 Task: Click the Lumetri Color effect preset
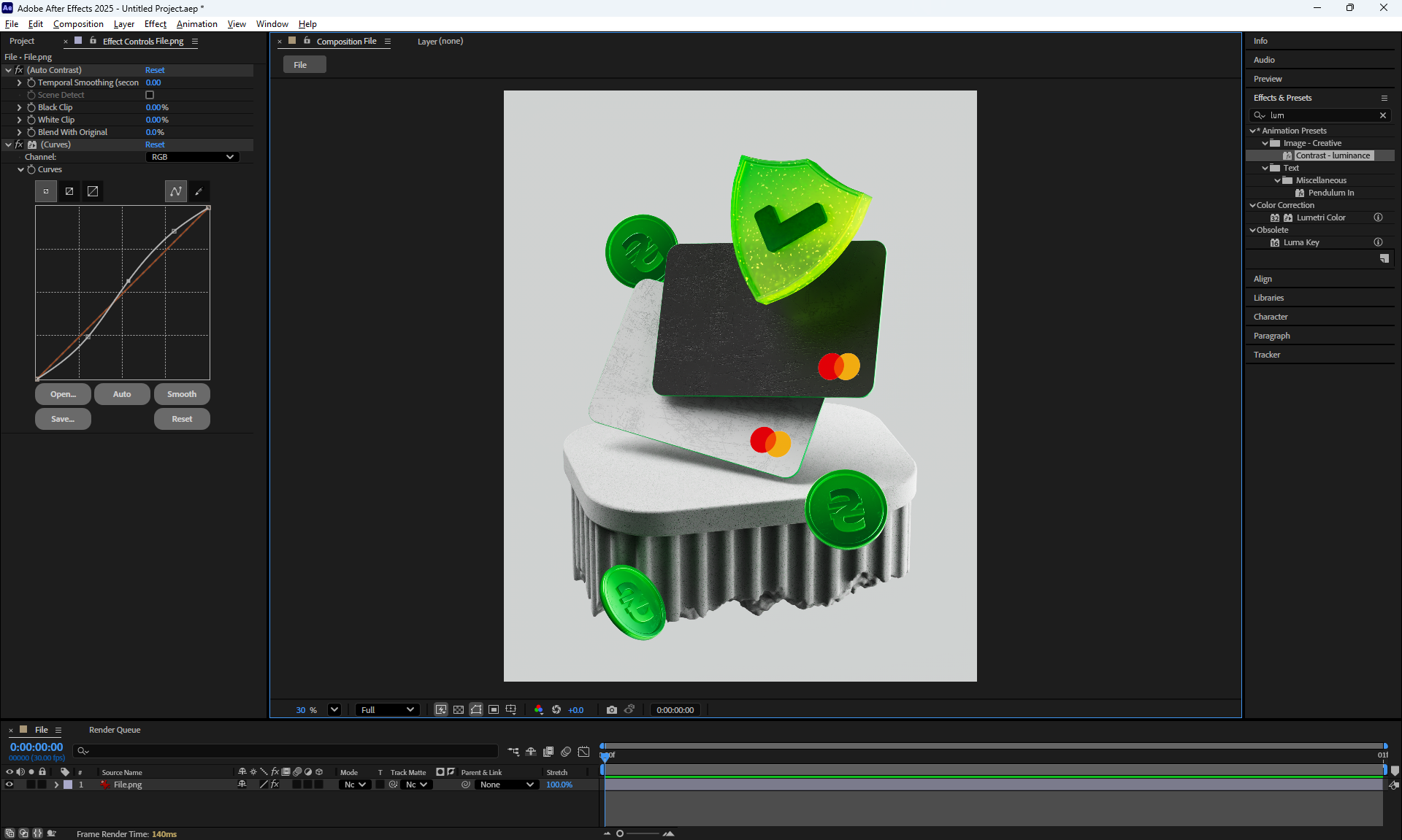click(1320, 217)
